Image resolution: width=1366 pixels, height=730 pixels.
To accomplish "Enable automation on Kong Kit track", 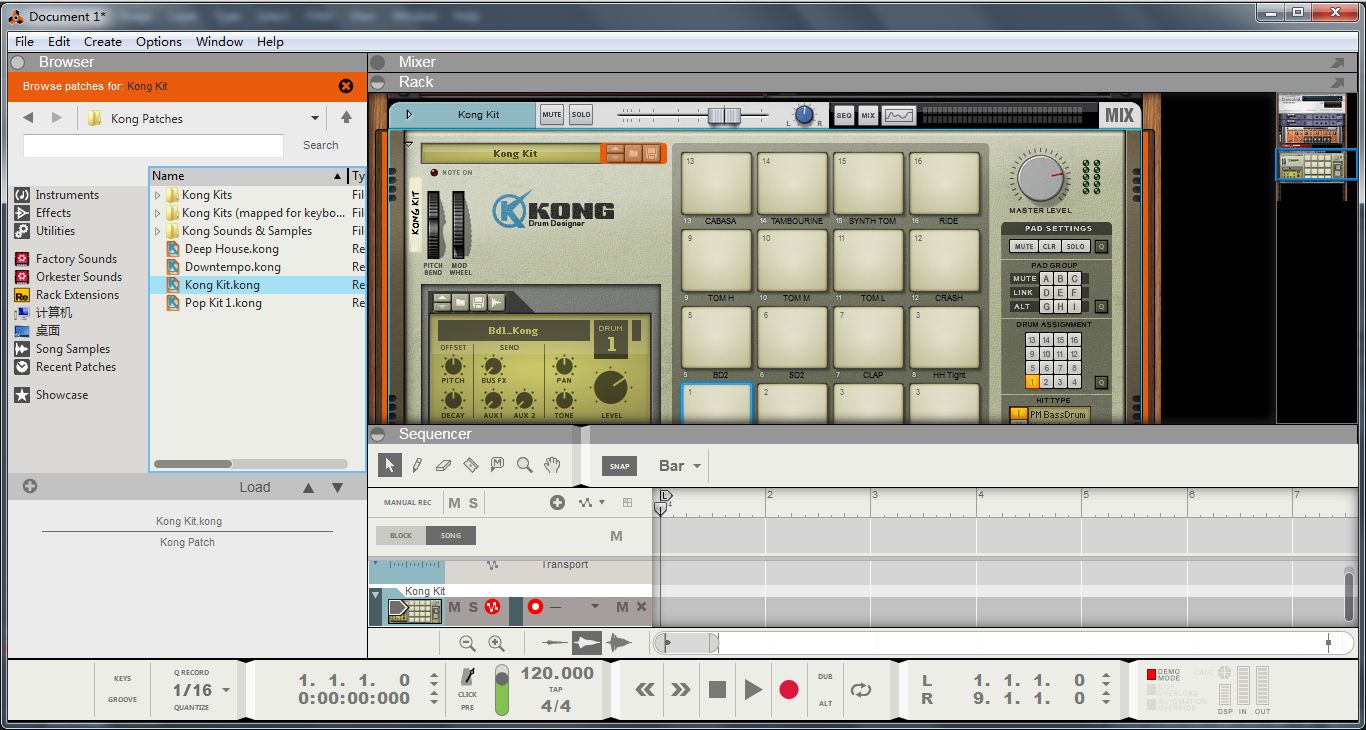I will coord(492,607).
